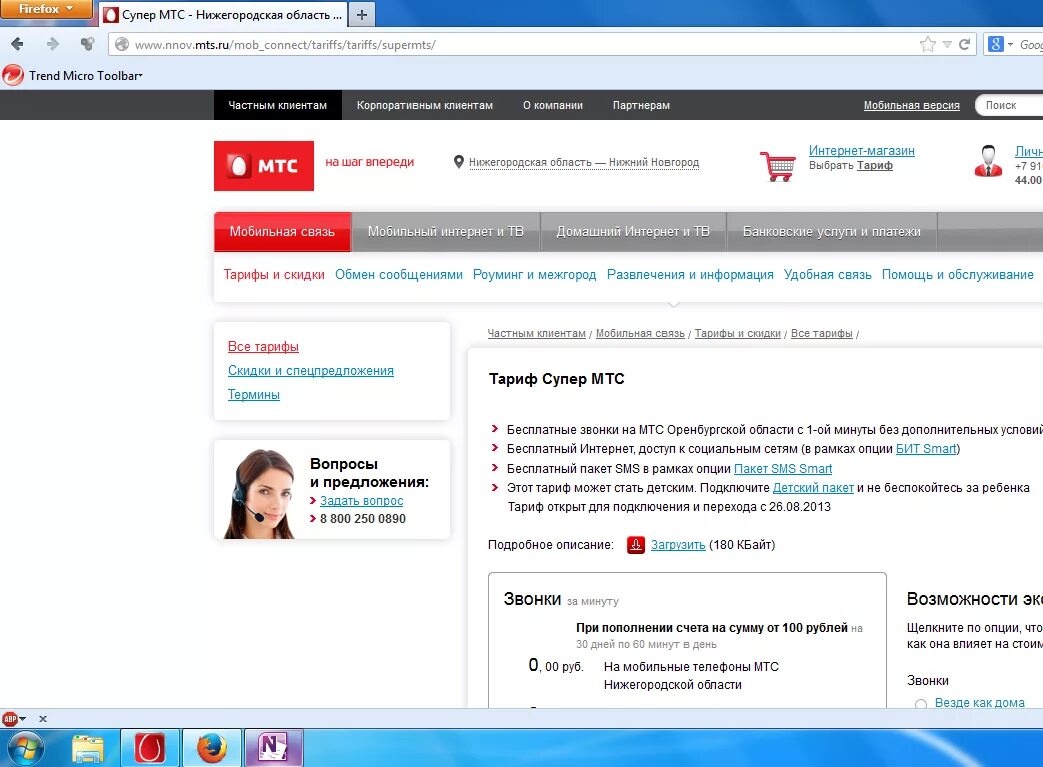Open О компании in top menu
This screenshot has height=767, width=1043.
(553, 105)
